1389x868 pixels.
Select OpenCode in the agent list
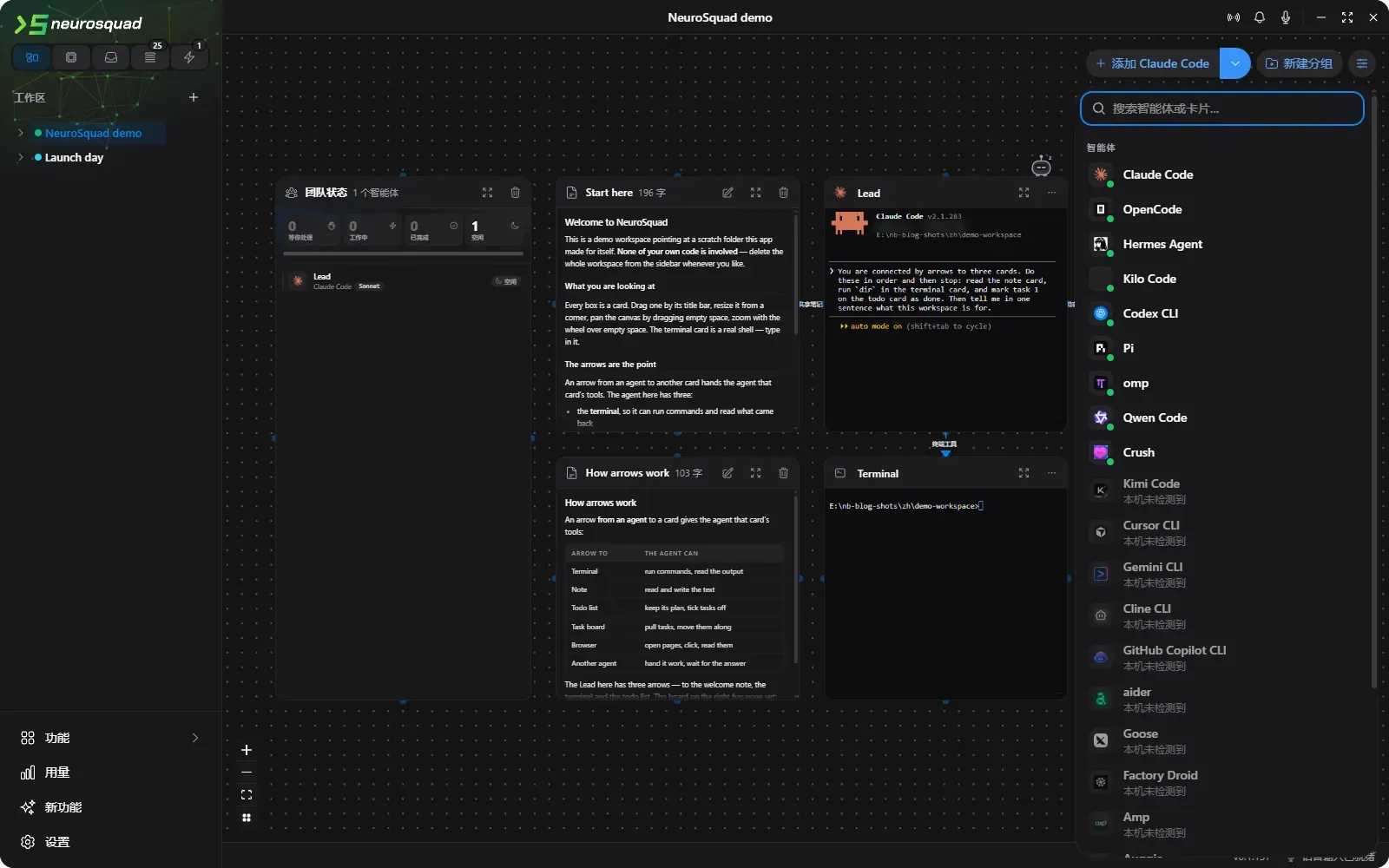tap(1224, 209)
